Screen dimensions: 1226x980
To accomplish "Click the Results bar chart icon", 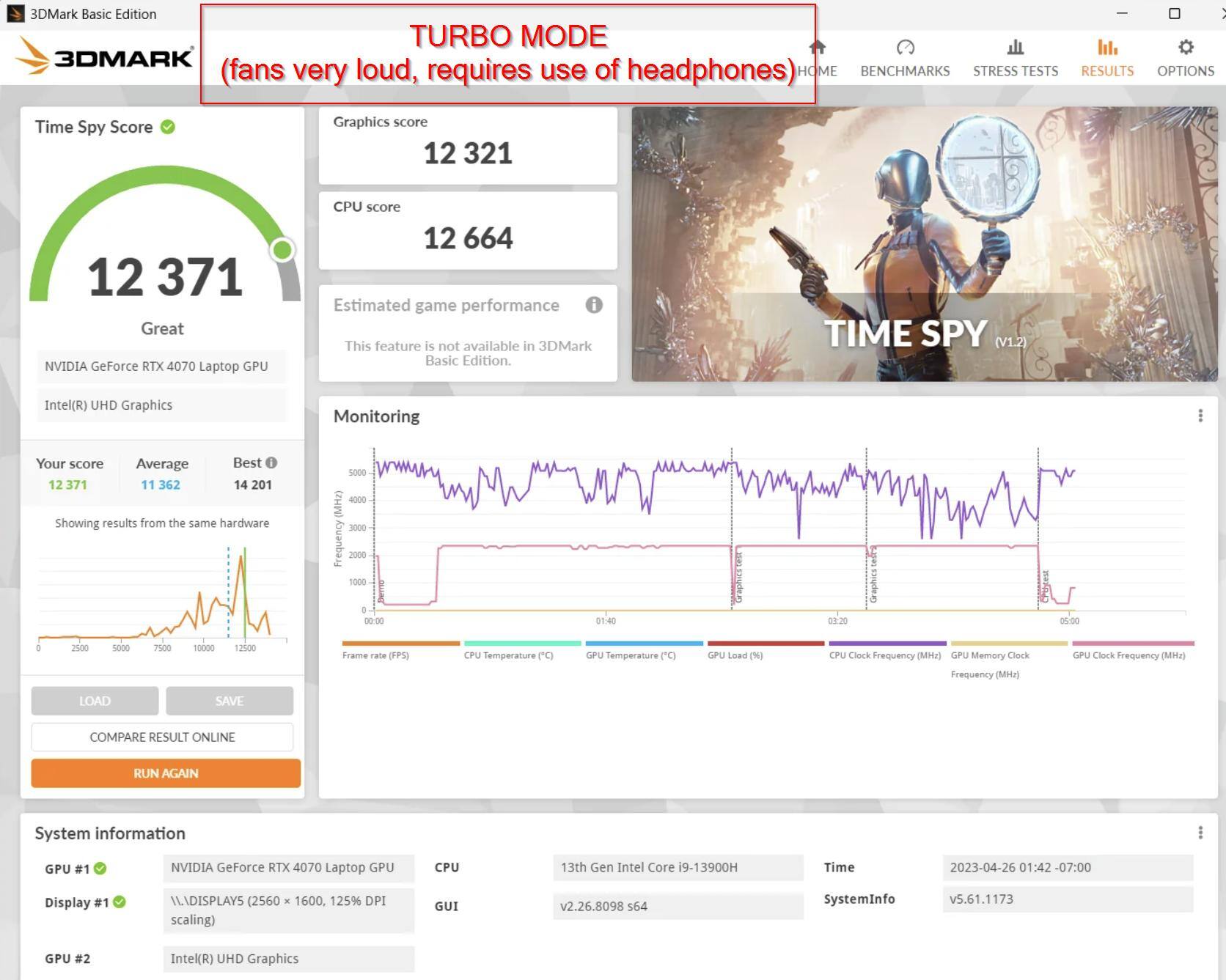I will (1106, 48).
